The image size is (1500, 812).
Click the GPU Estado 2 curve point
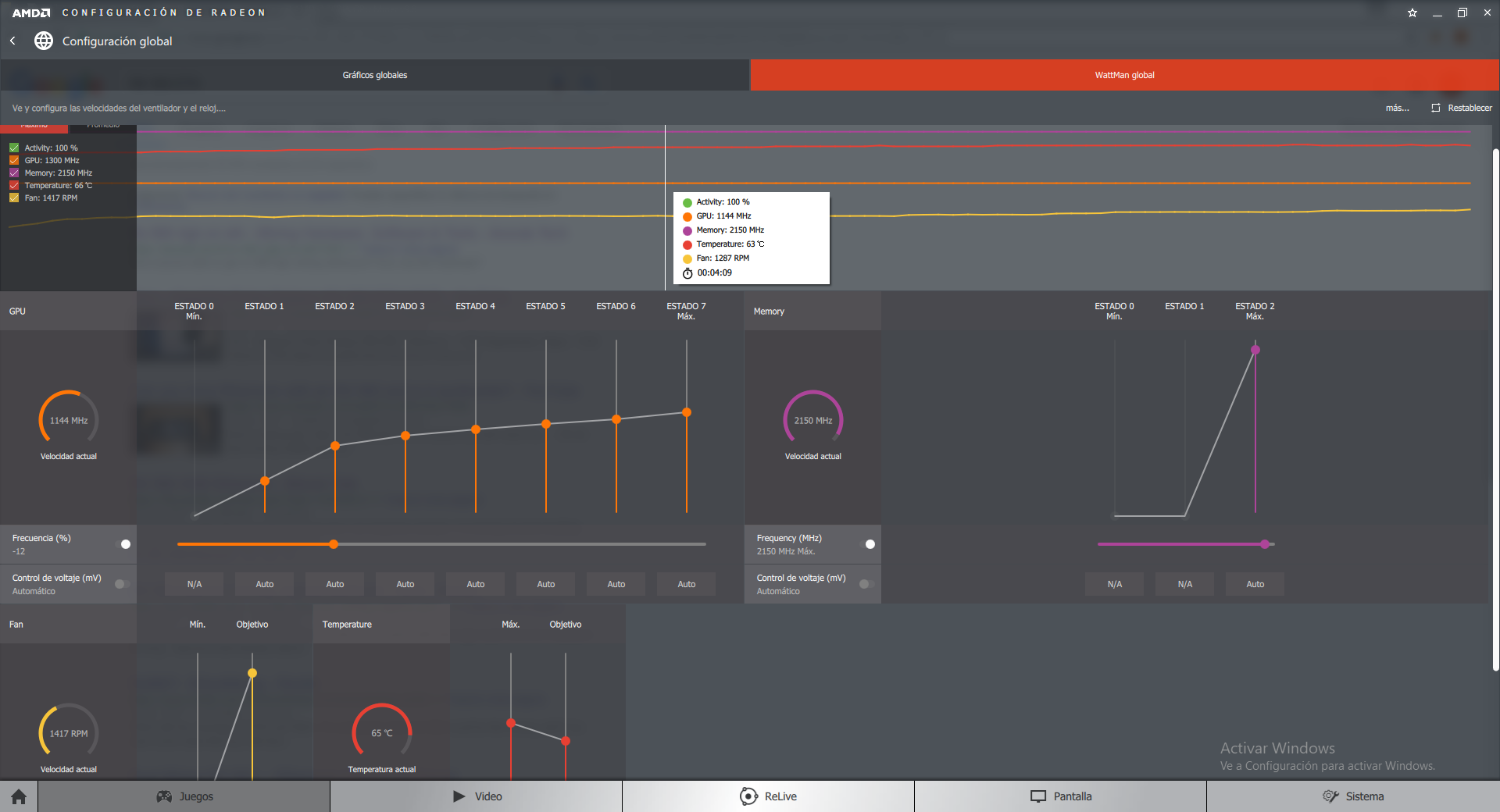click(x=335, y=446)
